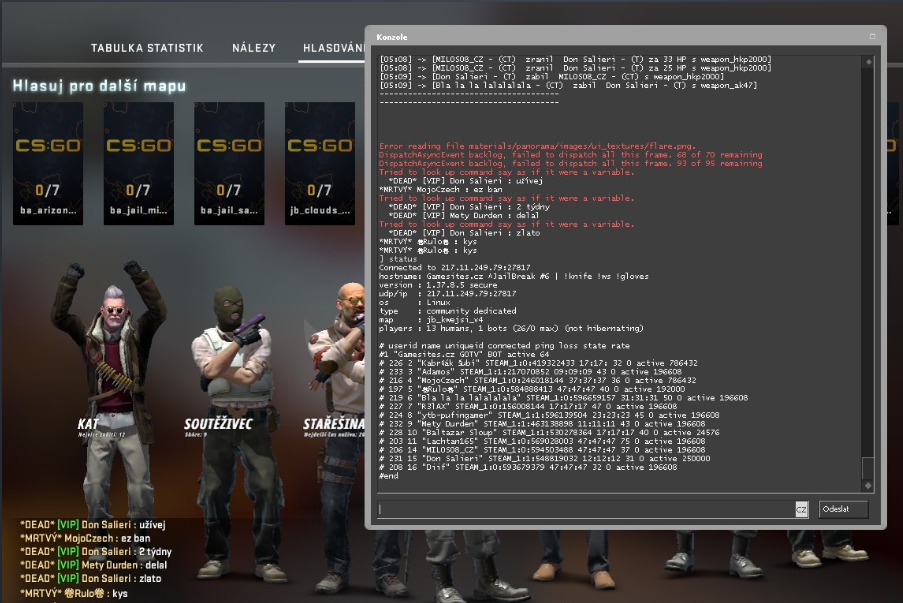Vote for the ba_jail_mi map card
This screenshot has width=903, height=603.
(x=138, y=164)
